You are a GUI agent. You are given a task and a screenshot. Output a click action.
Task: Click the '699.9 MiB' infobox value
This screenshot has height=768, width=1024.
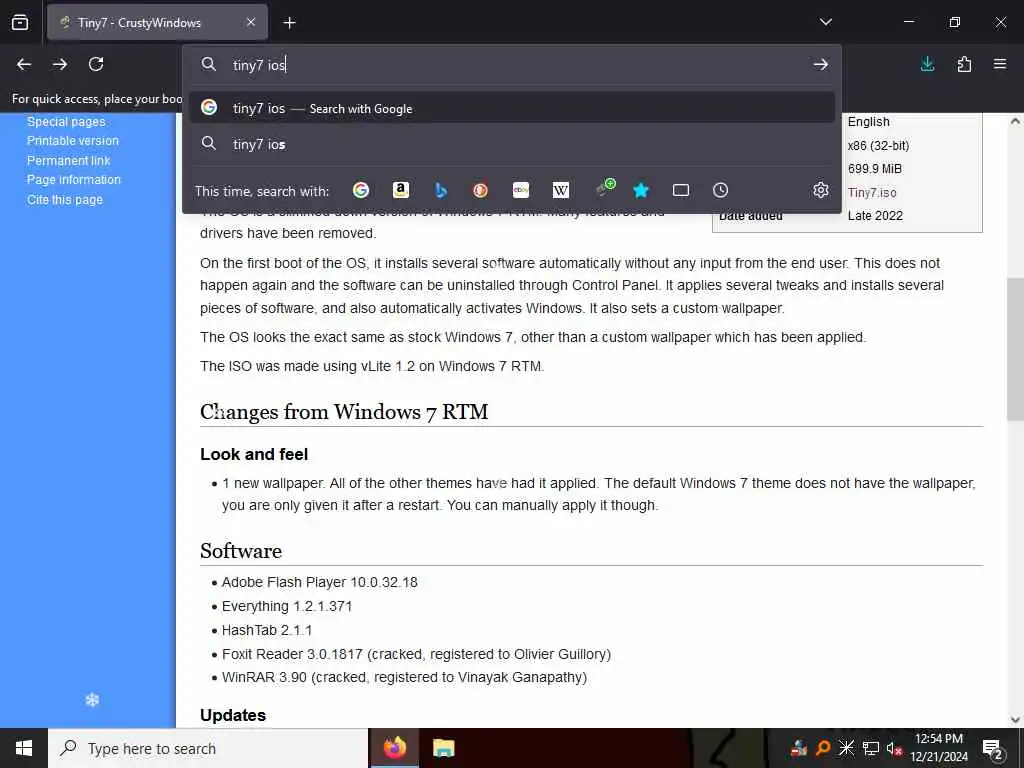(x=874, y=168)
